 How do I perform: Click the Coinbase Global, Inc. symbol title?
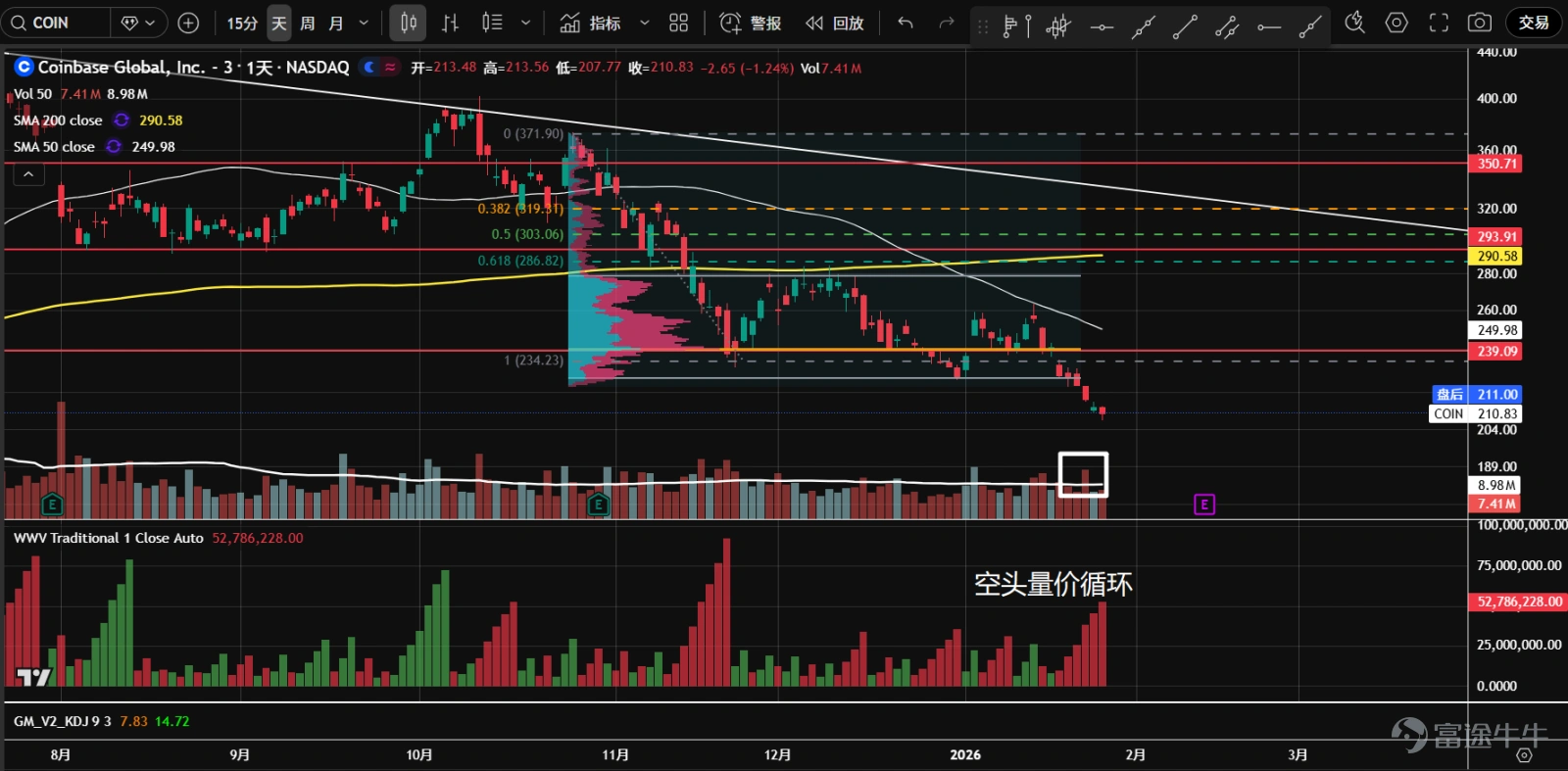tap(122, 67)
